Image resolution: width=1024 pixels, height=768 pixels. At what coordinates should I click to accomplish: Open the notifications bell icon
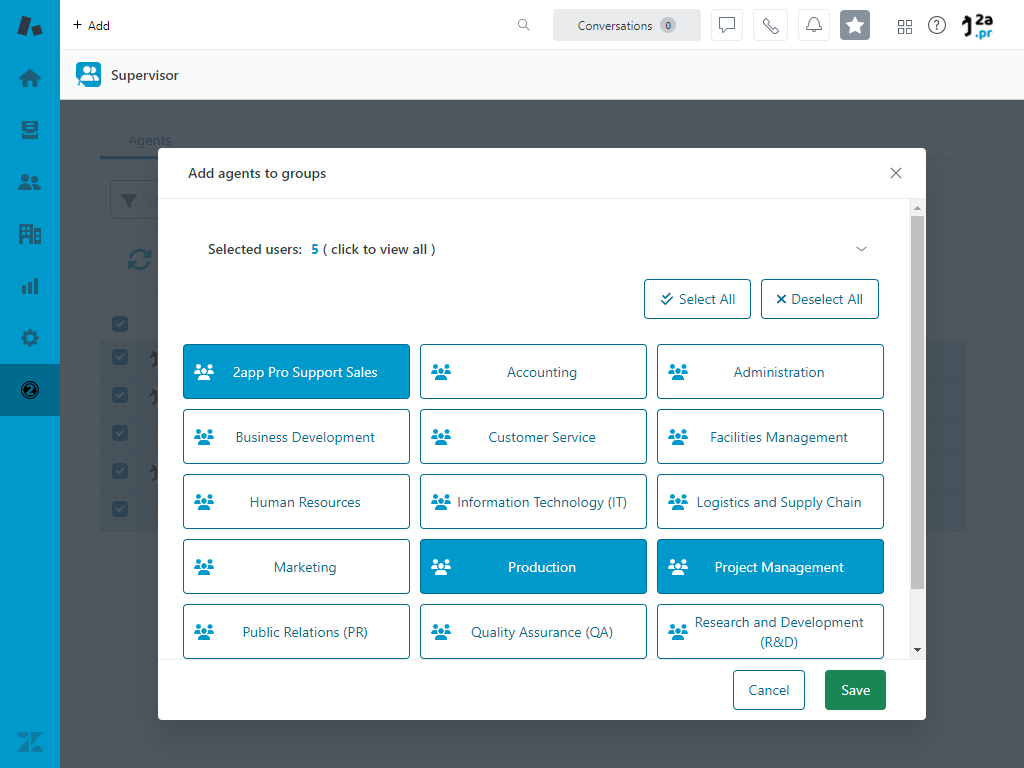(813, 25)
